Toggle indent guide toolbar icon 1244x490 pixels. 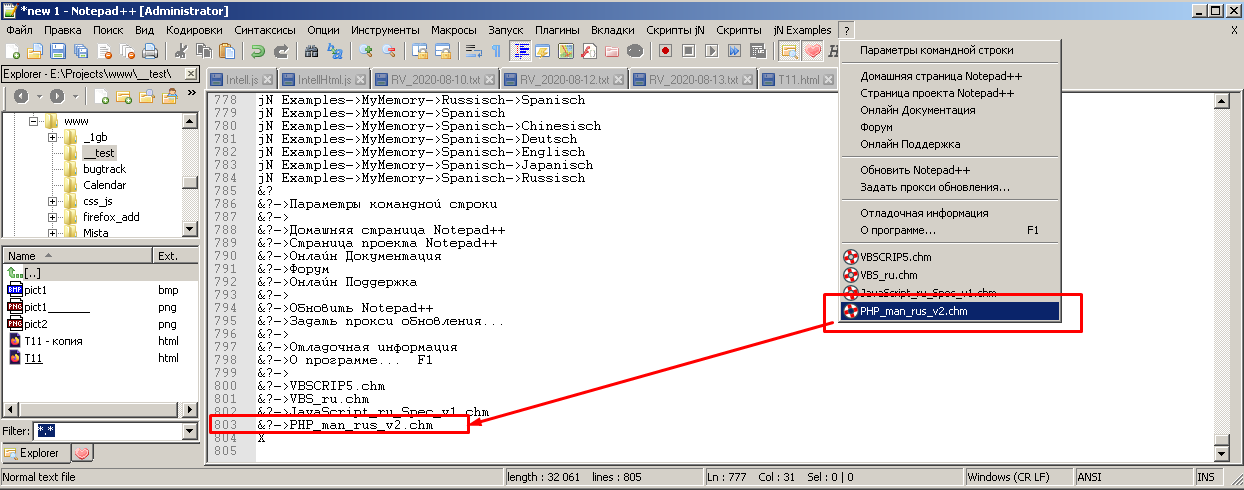[x=520, y=50]
